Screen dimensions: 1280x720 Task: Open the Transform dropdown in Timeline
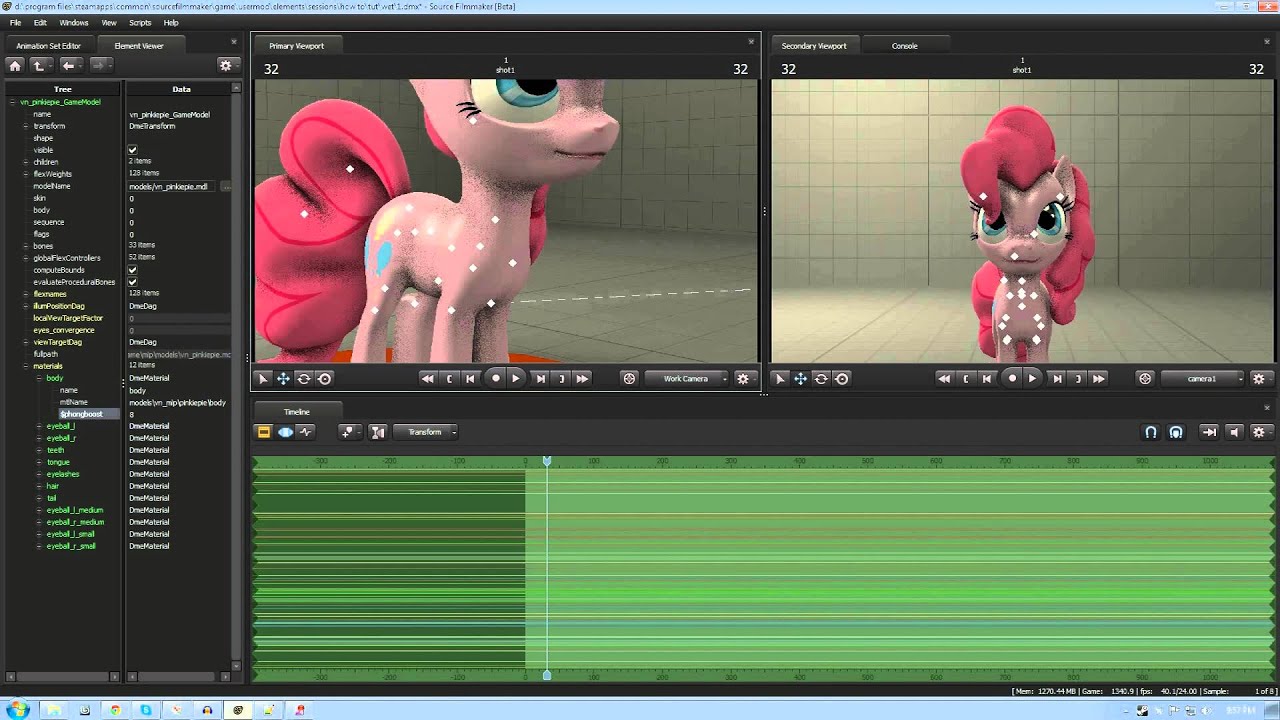[425, 432]
